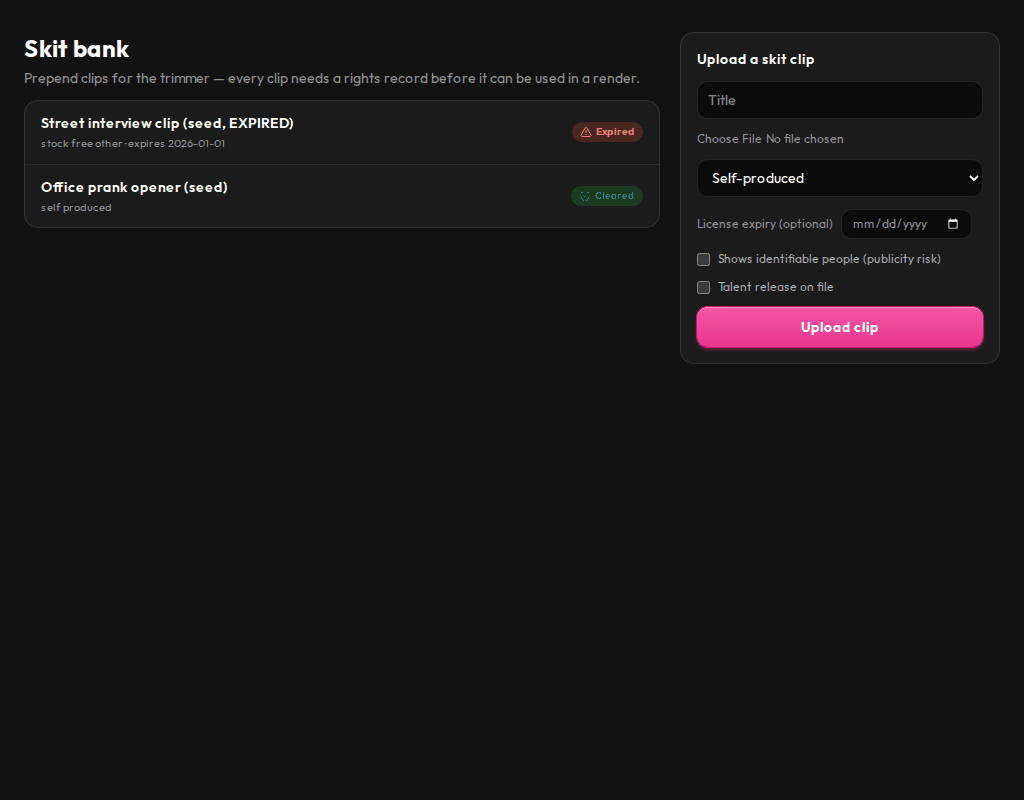Click the Skit bank heading

76,49
